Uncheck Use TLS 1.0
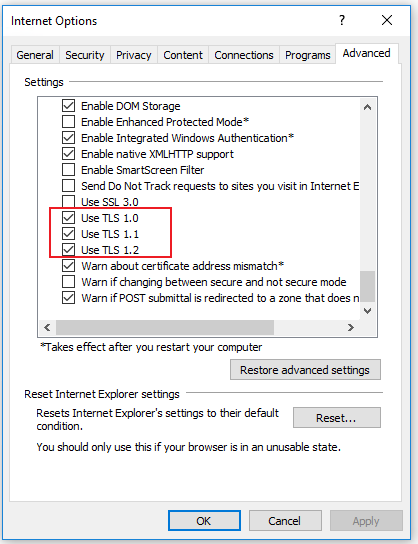The height and width of the screenshot is (544, 418). coord(68,218)
